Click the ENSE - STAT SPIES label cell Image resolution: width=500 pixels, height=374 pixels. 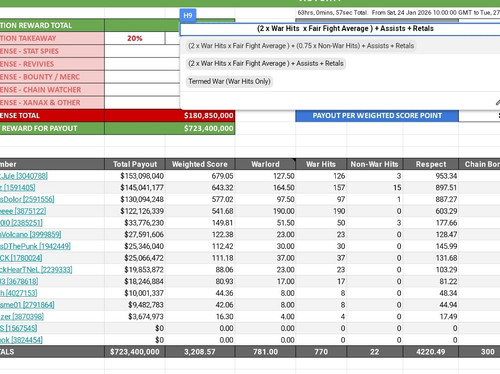point(52,51)
